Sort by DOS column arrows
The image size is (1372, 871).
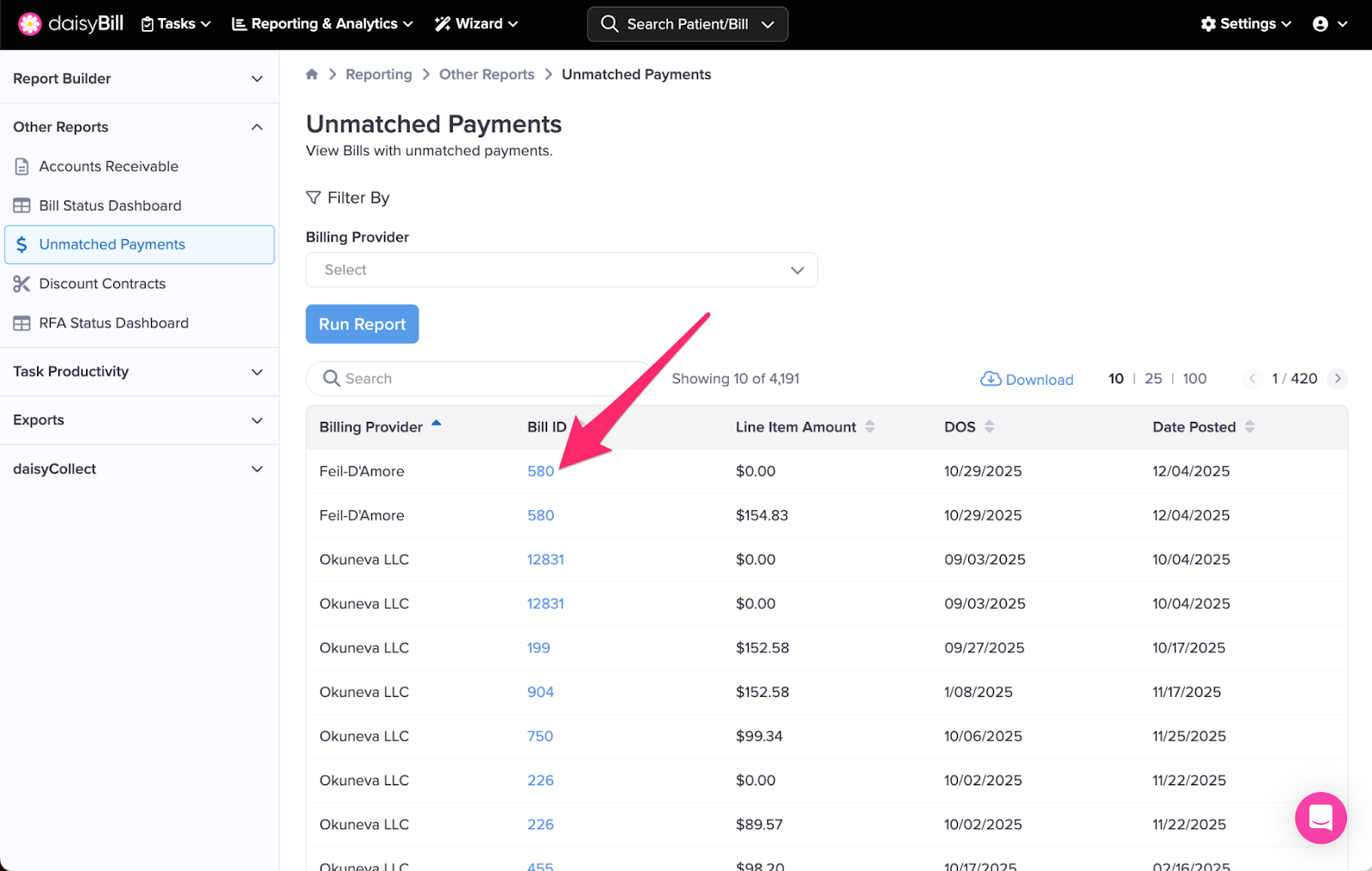click(x=990, y=427)
